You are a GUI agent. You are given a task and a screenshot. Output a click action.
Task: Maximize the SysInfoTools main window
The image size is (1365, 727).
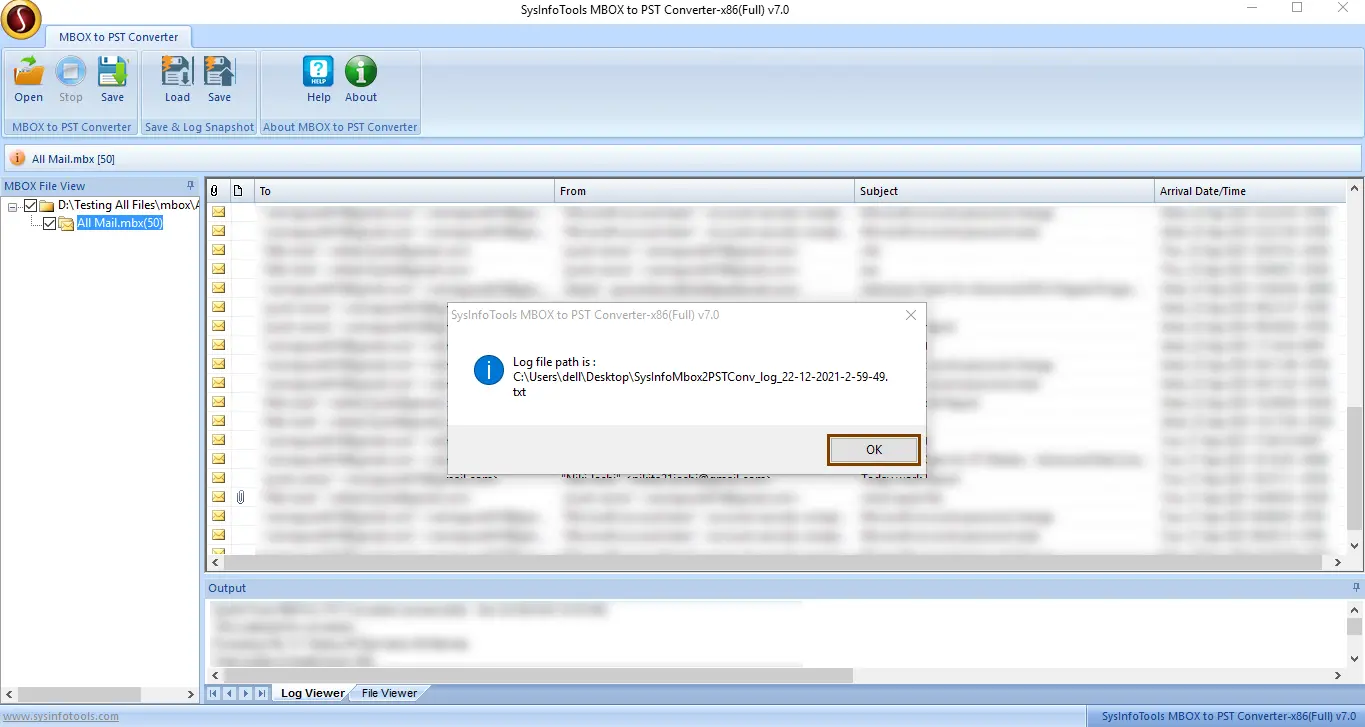[1297, 8]
